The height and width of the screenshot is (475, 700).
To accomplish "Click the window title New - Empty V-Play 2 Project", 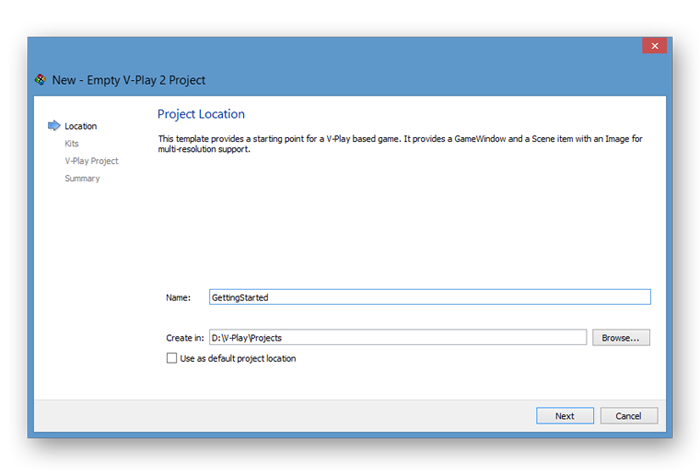I will point(129,80).
